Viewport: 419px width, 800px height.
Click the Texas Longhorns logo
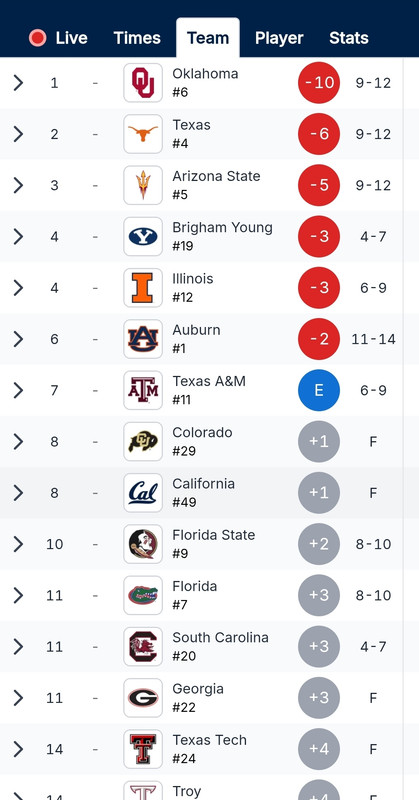143,134
